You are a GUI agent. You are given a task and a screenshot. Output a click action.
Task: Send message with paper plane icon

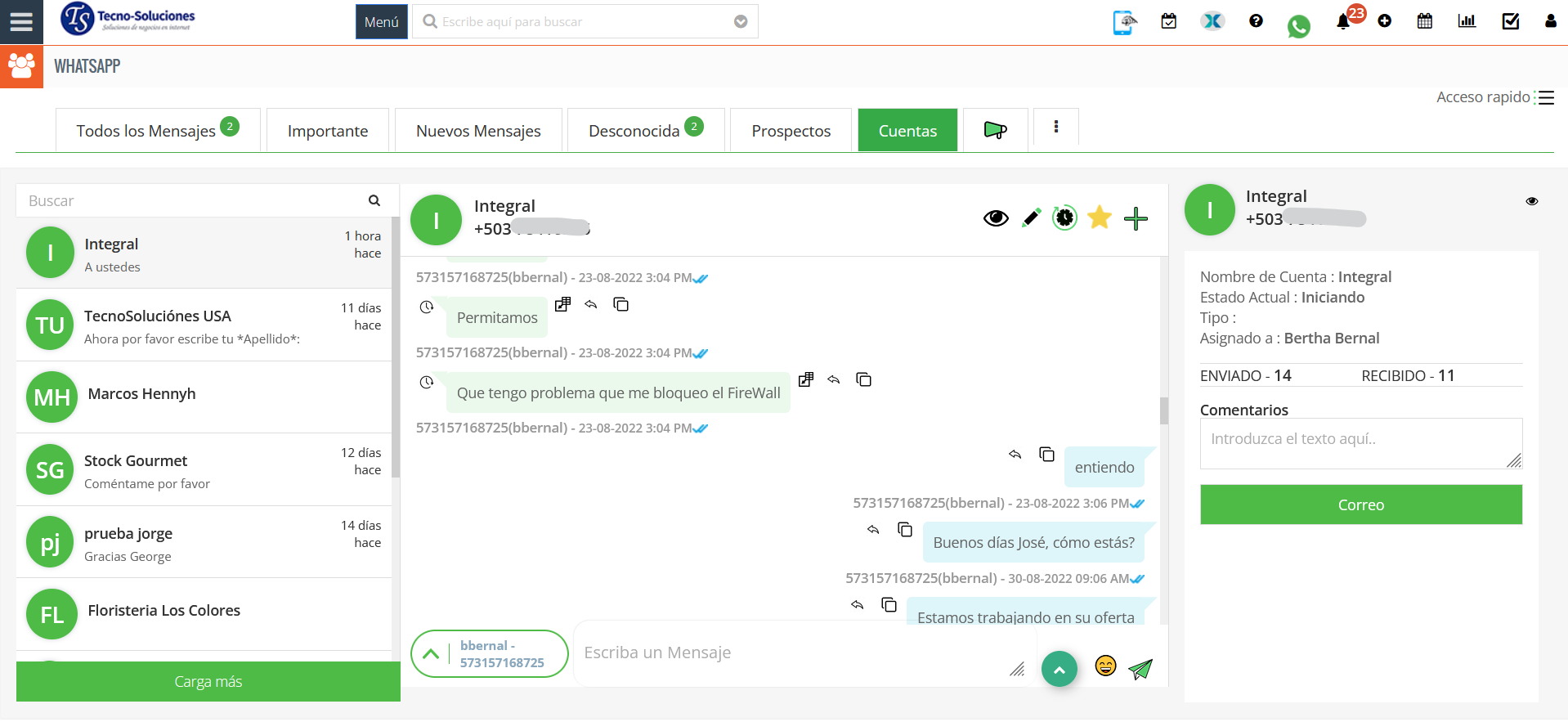coord(1140,669)
